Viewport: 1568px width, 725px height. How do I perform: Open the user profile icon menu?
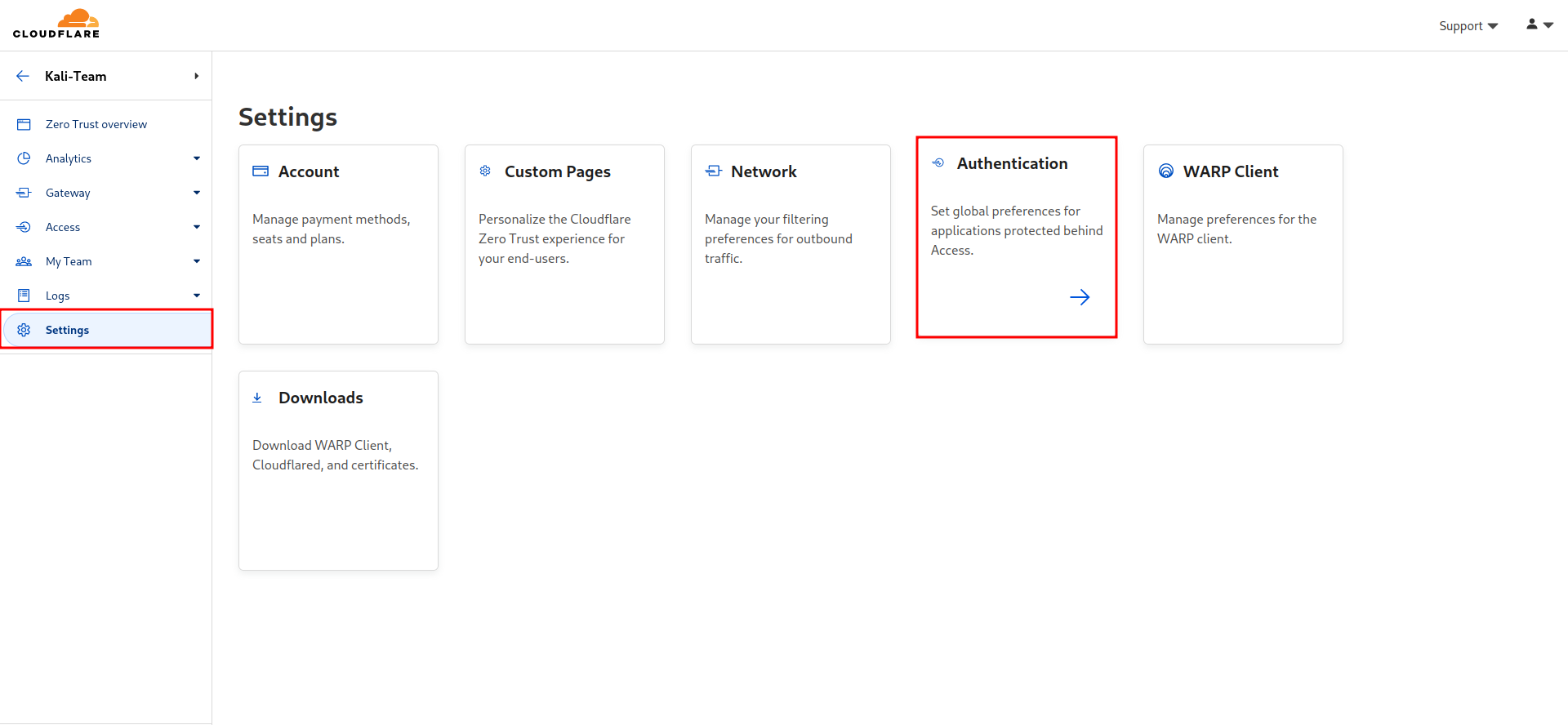[1539, 24]
